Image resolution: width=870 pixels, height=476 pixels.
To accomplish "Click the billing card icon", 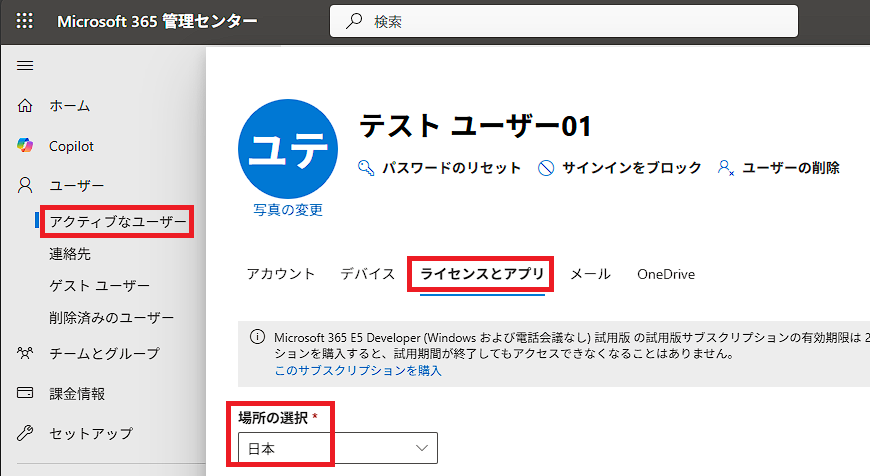I will pos(25,393).
